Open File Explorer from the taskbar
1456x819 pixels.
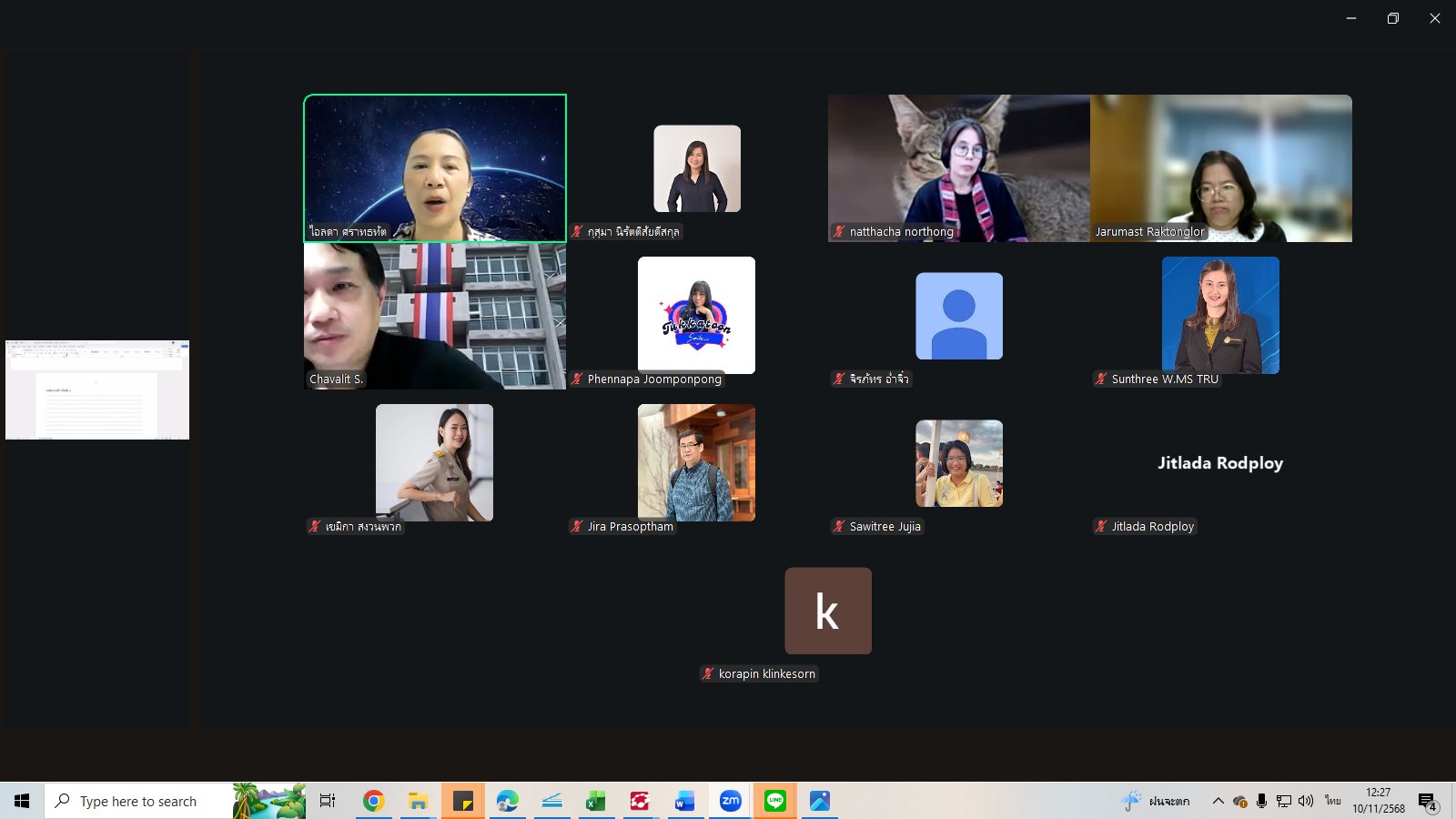(418, 801)
